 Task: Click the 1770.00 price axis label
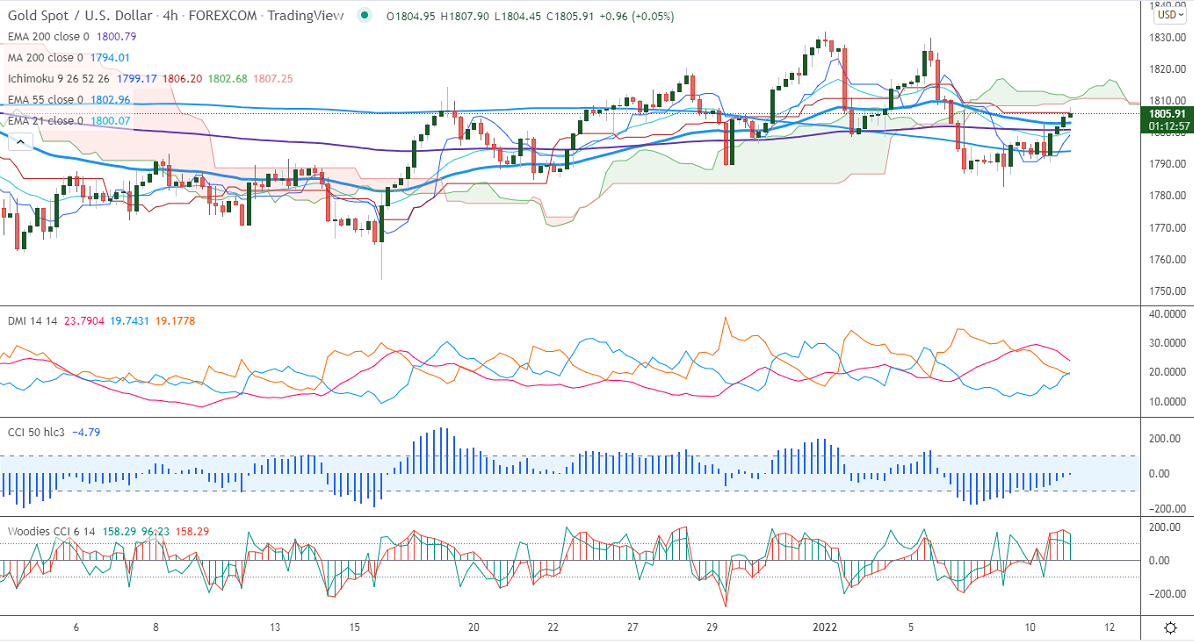[1168, 228]
